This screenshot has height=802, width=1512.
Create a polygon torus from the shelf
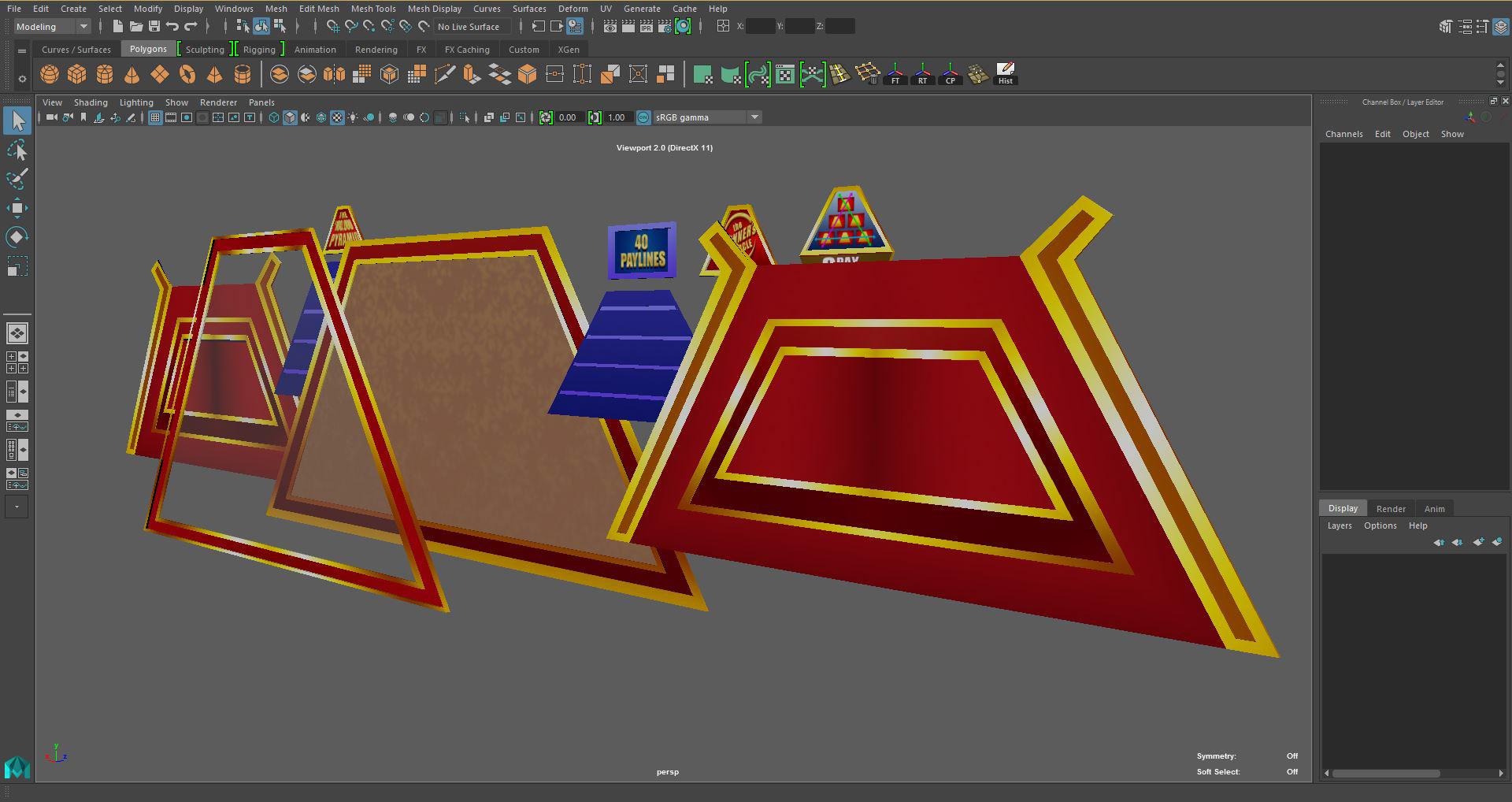tap(187, 75)
